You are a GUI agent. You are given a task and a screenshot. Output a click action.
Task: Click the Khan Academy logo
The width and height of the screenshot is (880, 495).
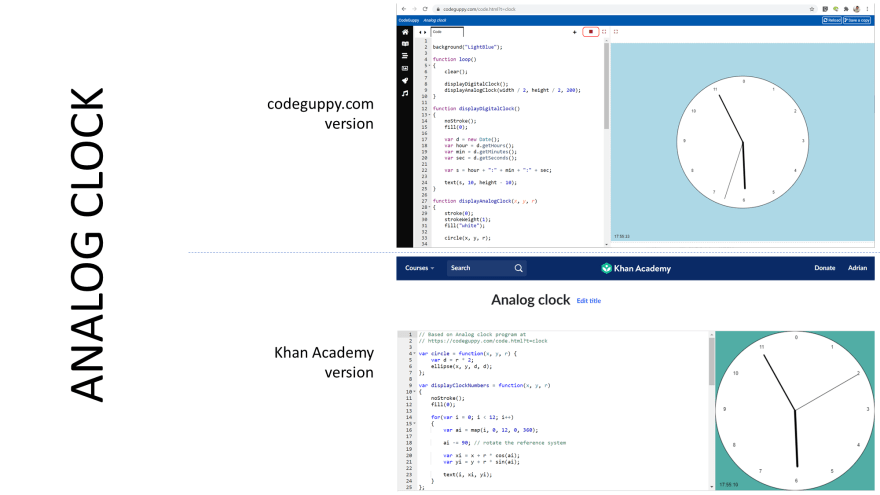(x=636, y=268)
